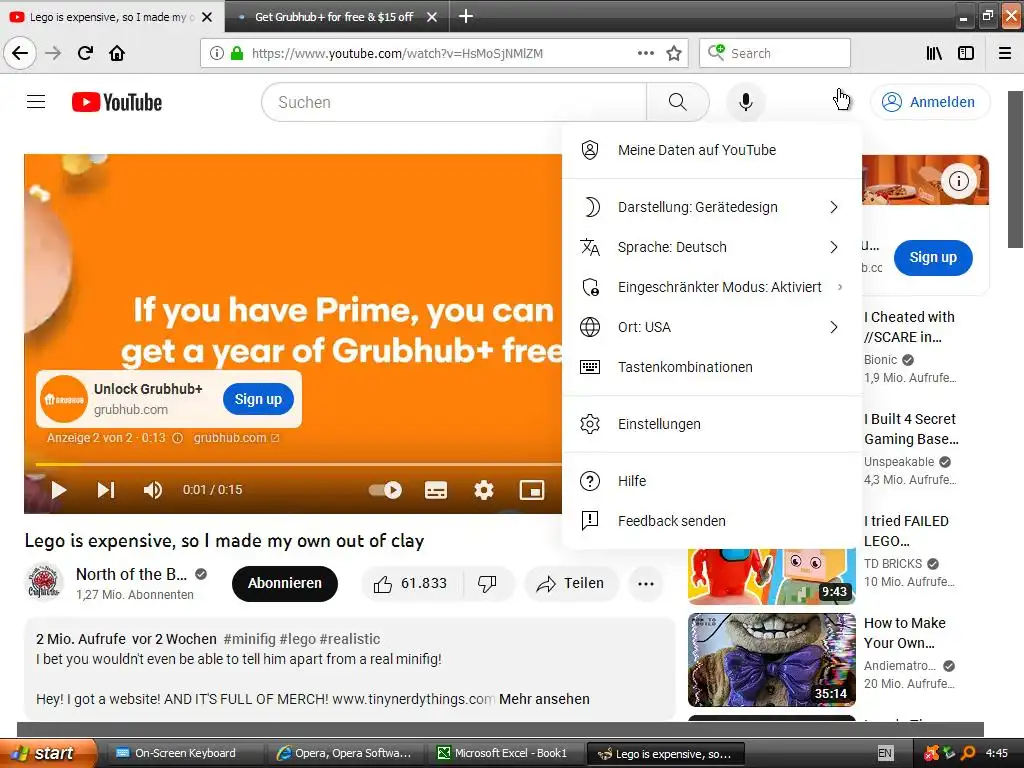
Task: Toggle browser sidebar icon
Action: pos(966,53)
